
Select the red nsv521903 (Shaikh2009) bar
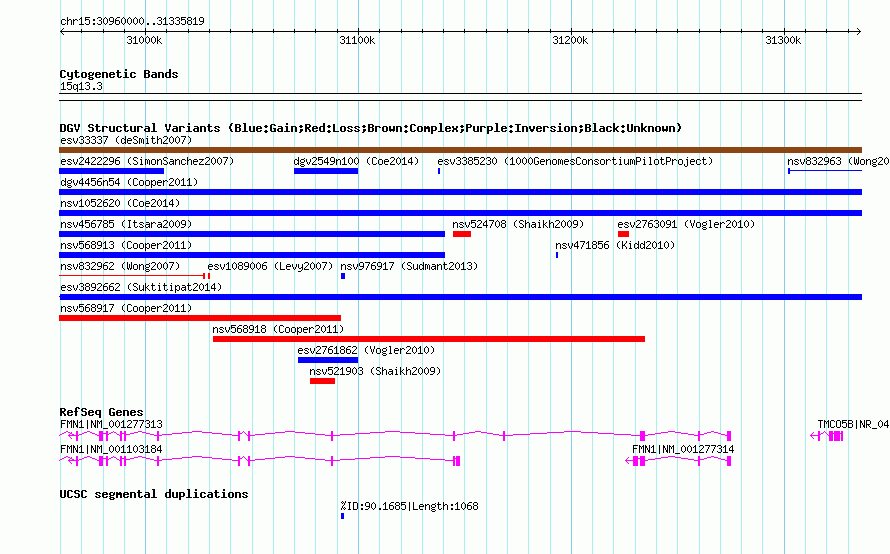[322, 381]
